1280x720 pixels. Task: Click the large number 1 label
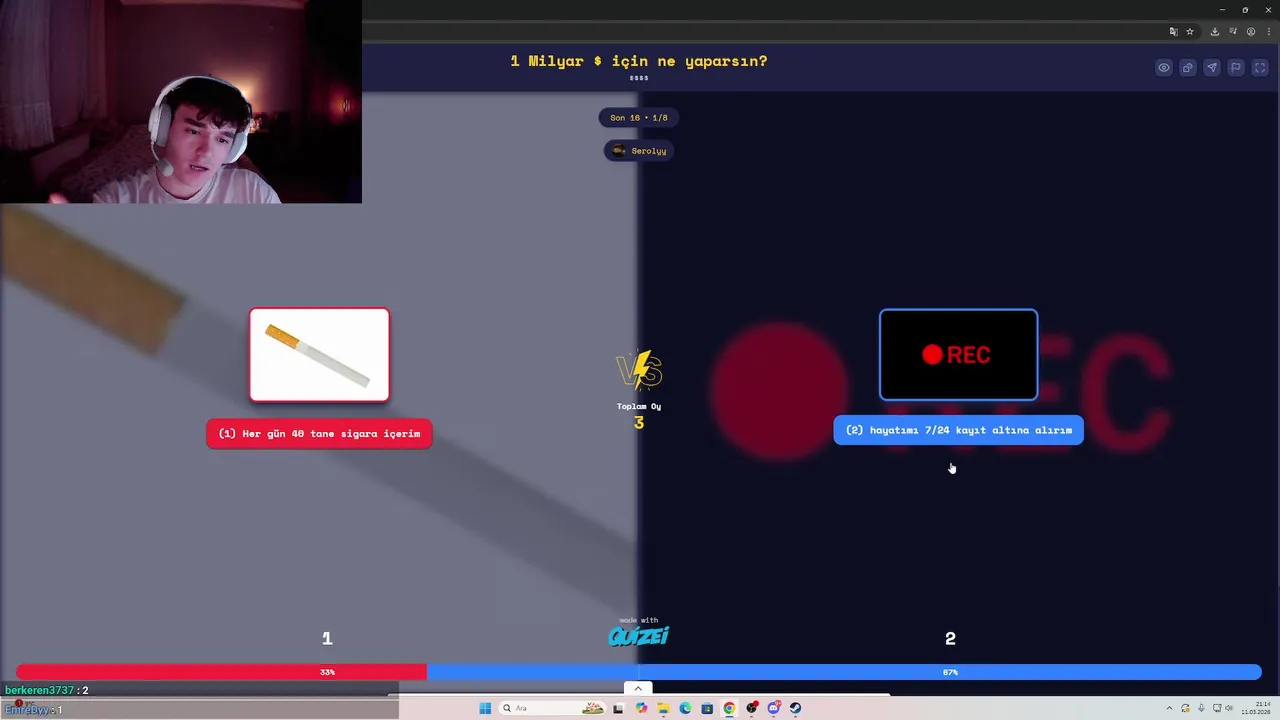[327, 638]
